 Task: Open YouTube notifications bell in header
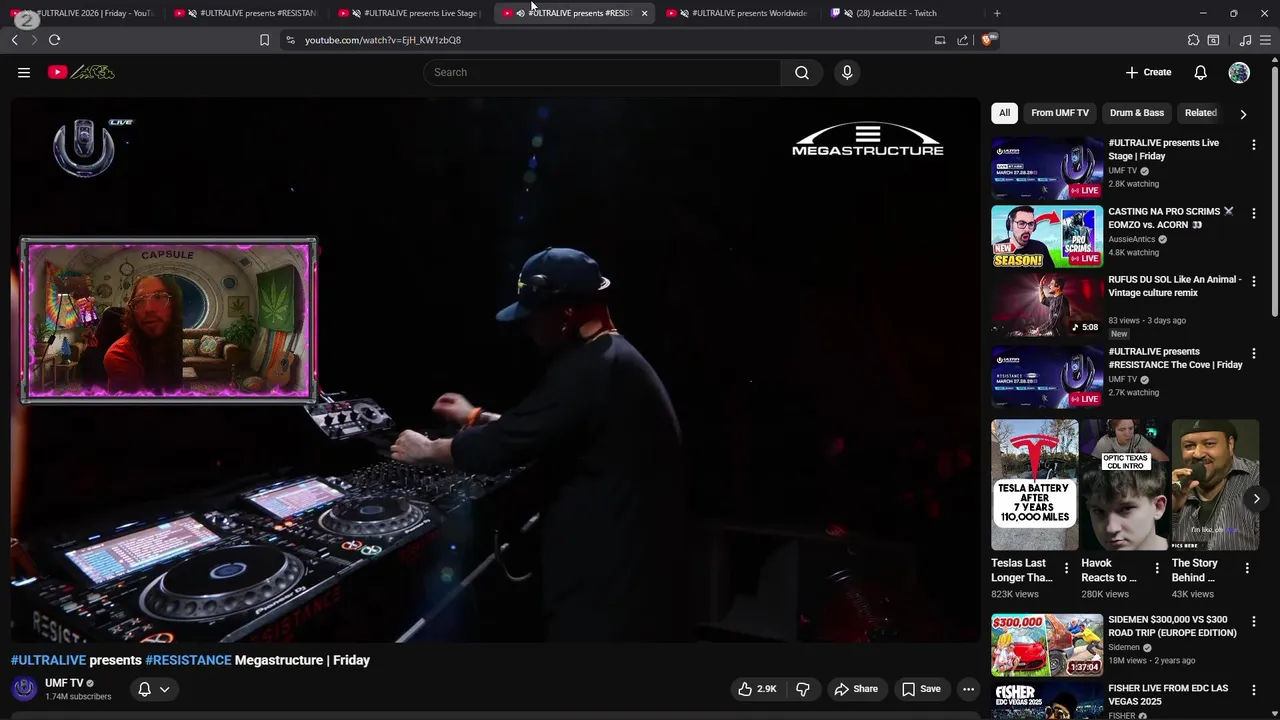coord(1200,72)
